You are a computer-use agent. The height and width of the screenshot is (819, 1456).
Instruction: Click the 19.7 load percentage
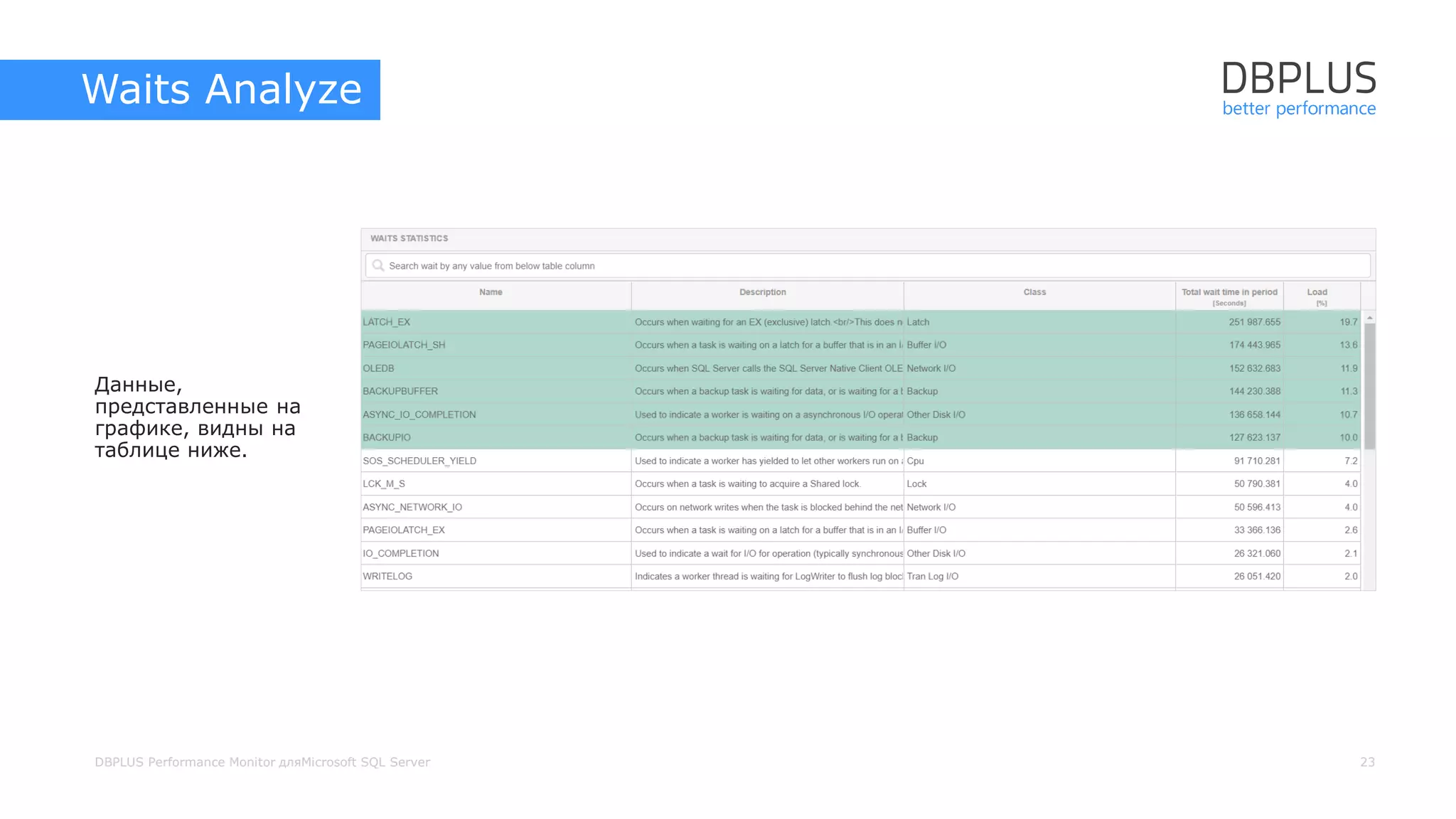1349,322
